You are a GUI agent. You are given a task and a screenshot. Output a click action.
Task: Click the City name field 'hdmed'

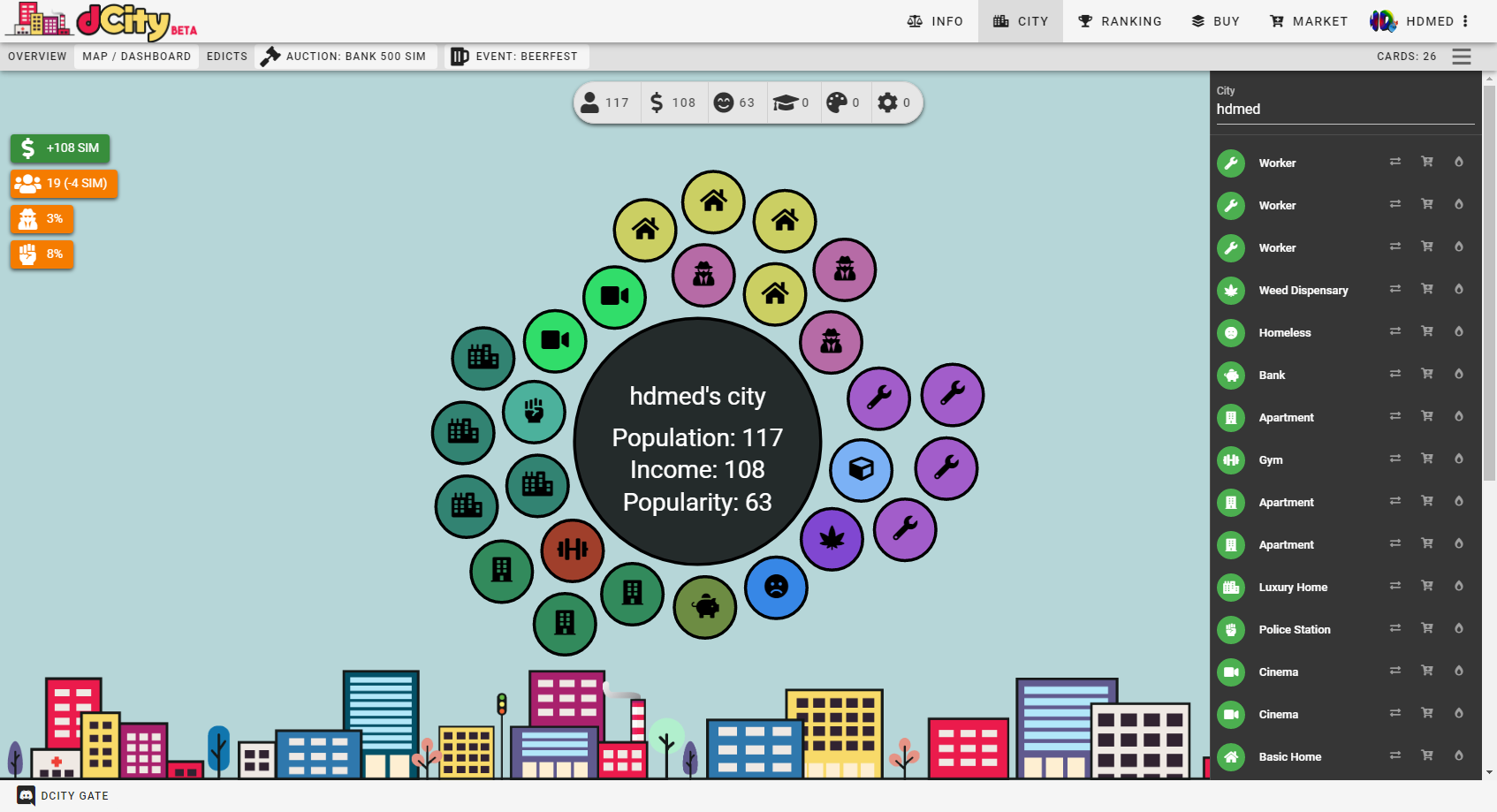pos(1345,110)
